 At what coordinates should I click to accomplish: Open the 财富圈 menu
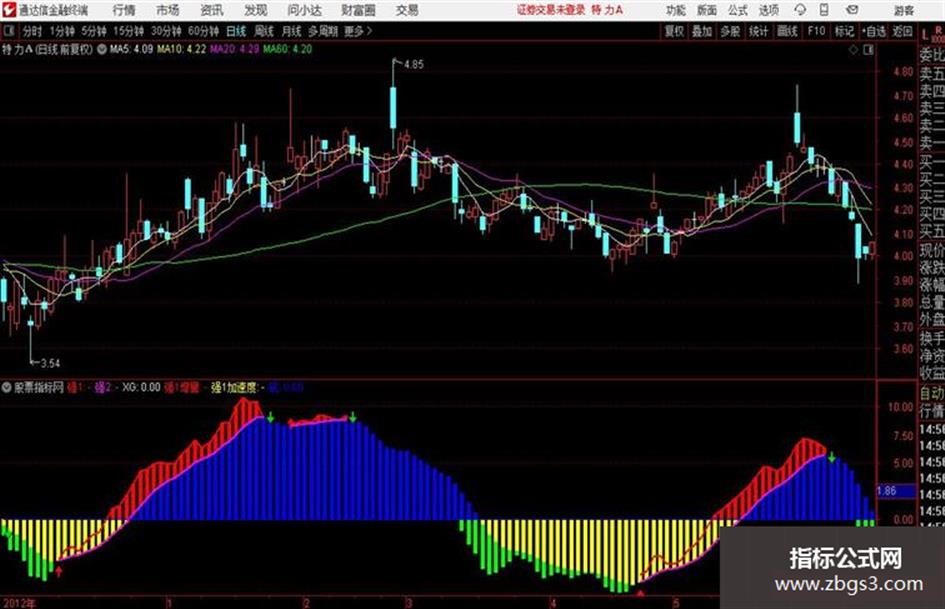[358, 10]
